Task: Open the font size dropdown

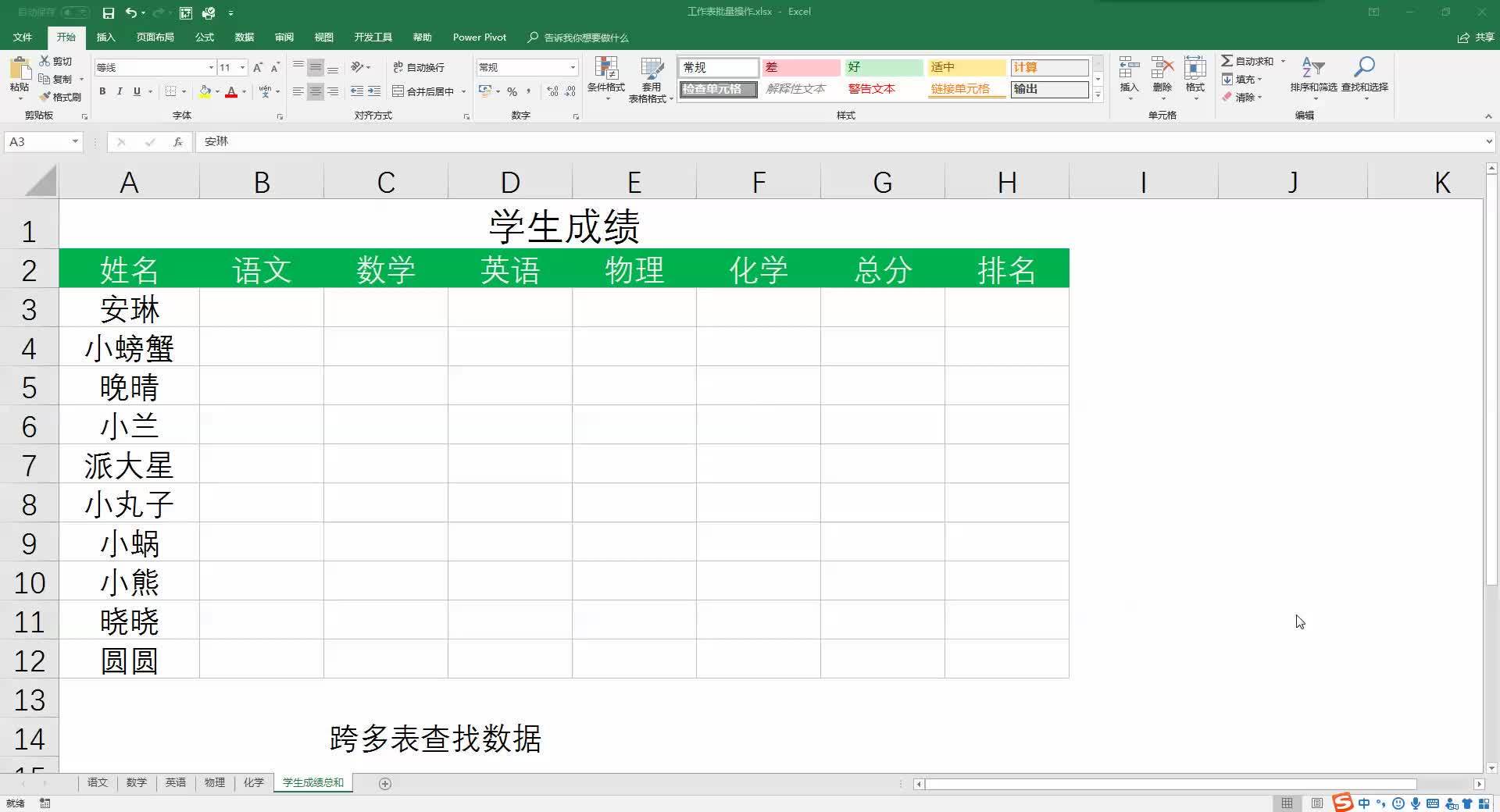Action: tap(241, 67)
